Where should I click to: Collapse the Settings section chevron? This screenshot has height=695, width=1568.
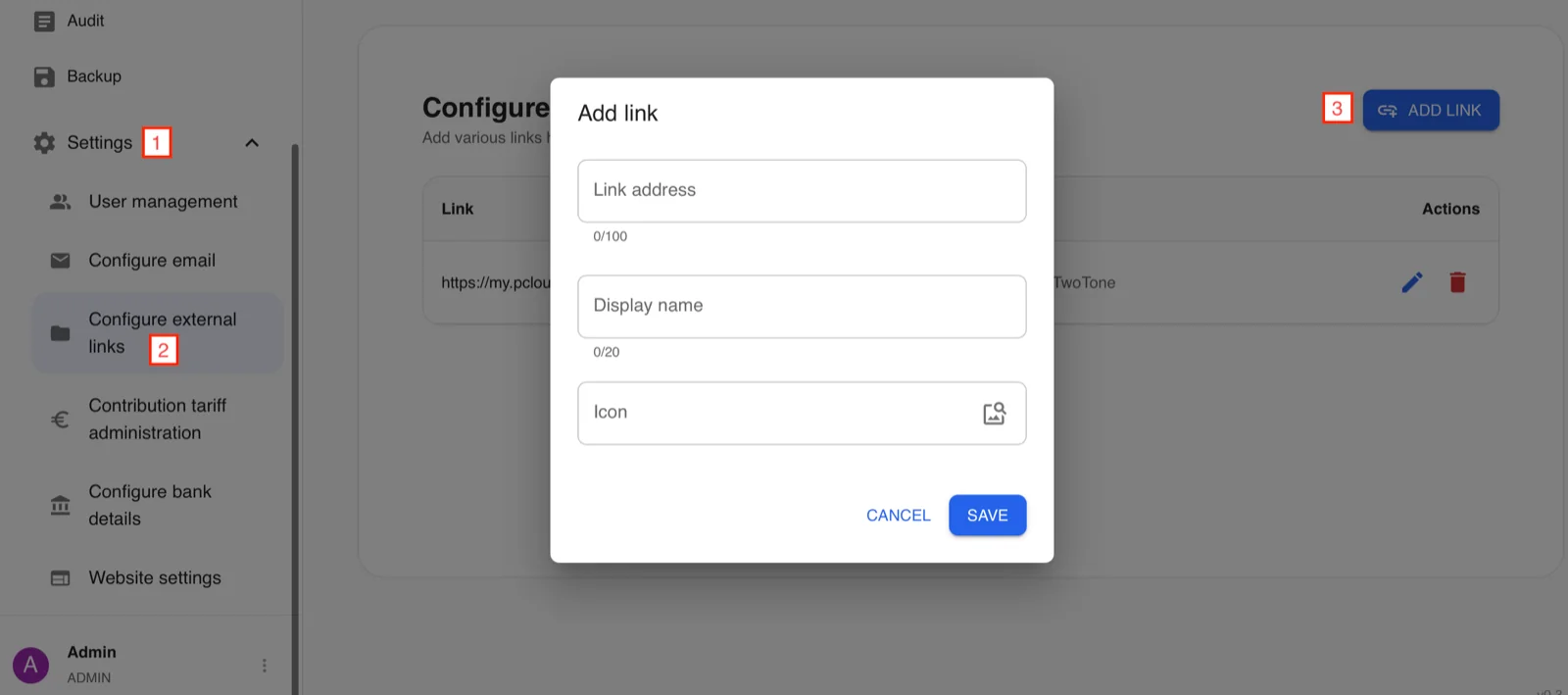pos(252,143)
